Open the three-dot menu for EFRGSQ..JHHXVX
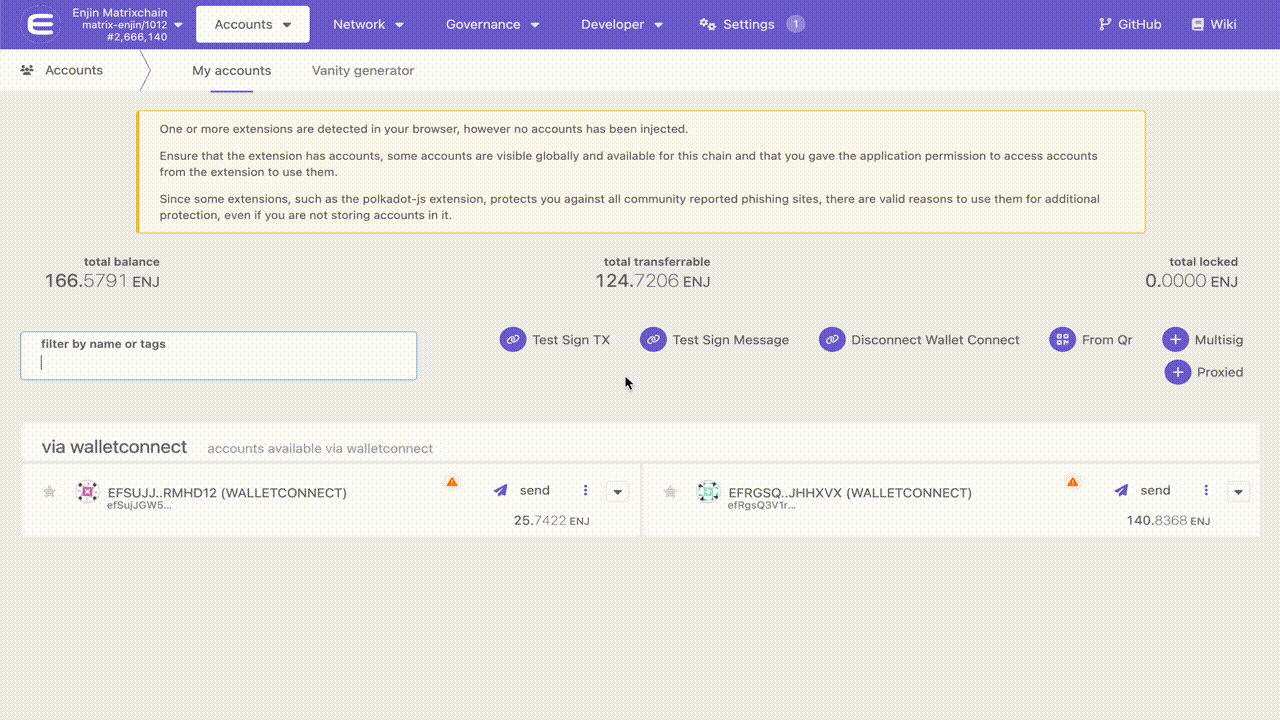This screenshot has height=720, width=1280. (1207, 490)
